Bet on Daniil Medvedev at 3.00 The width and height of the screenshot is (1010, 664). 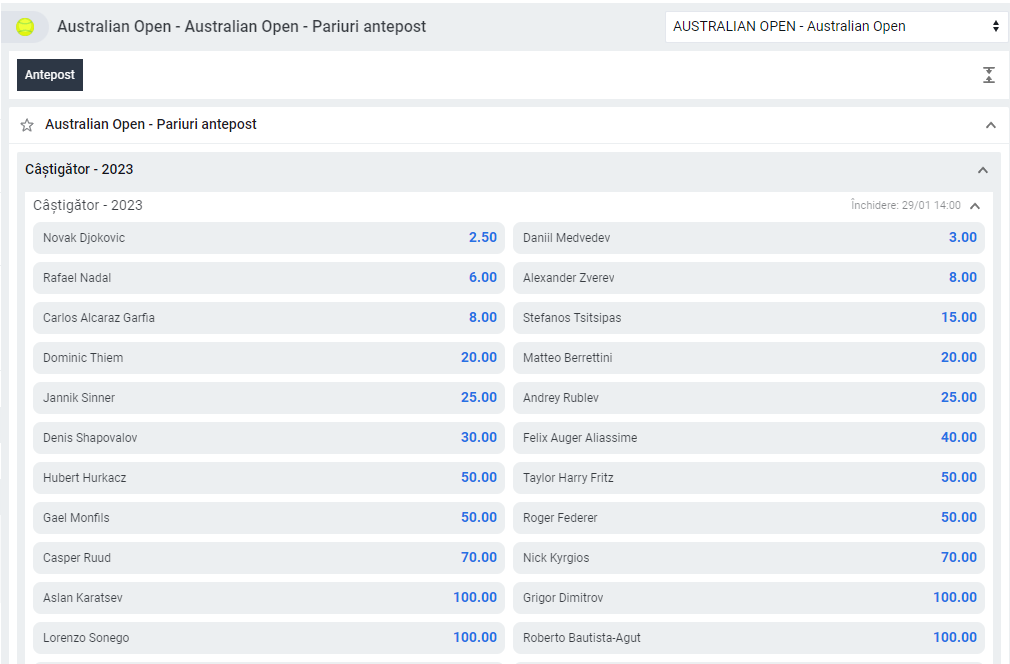pos(748,238)
